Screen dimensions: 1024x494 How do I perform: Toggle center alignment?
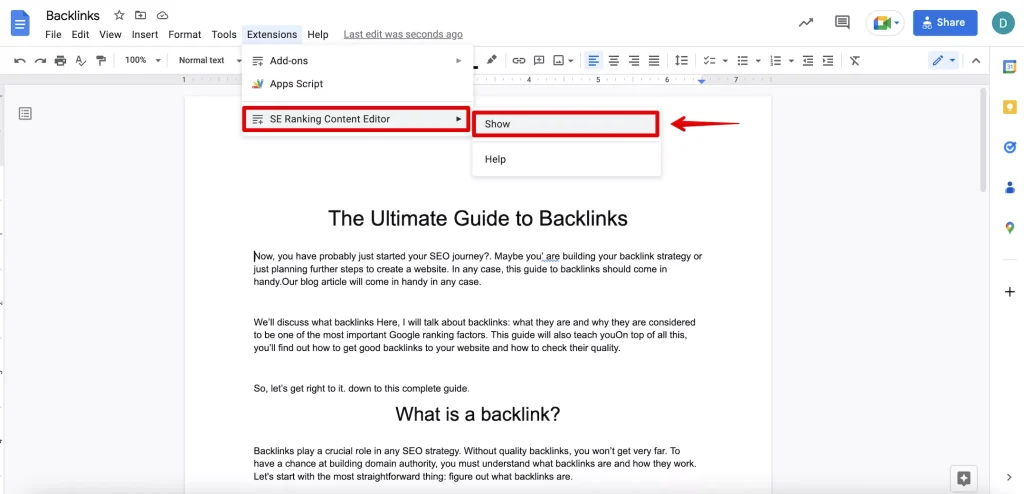[x=614, y=61]
